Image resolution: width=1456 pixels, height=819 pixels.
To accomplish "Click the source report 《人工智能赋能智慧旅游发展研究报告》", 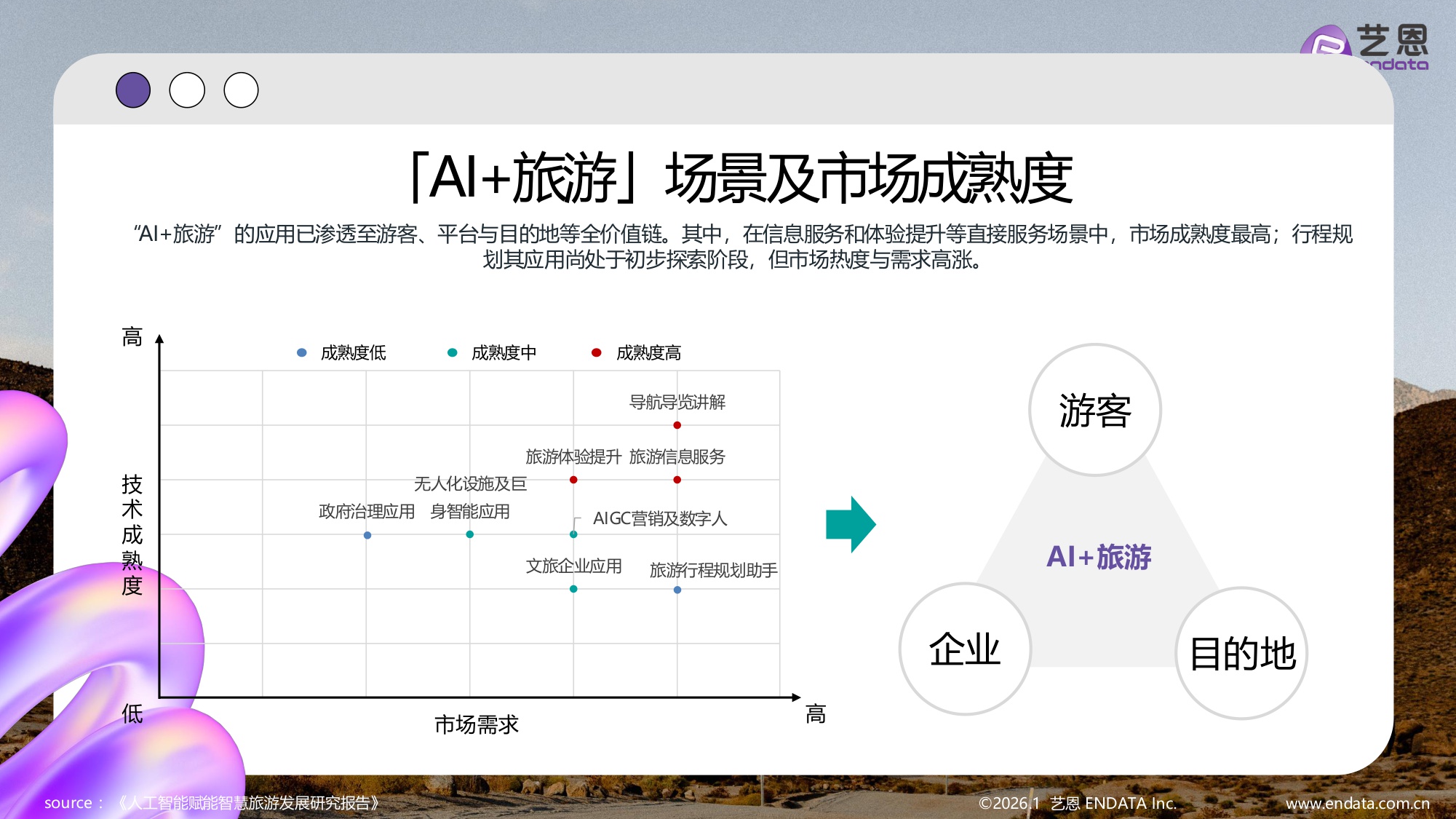I will click(247, 804).
